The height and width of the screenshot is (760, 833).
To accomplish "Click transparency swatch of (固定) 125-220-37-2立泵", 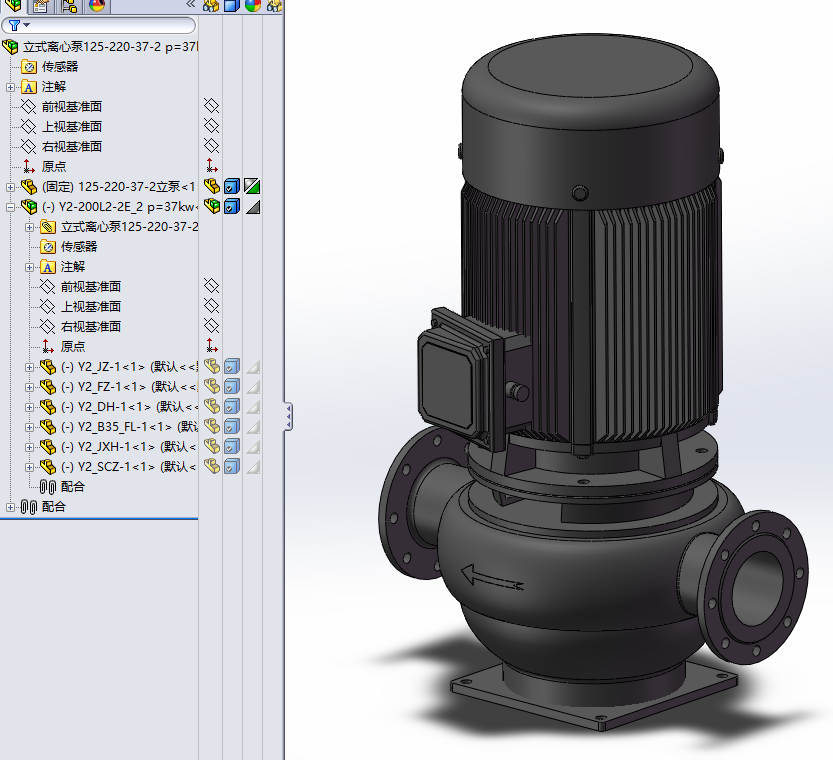I will (252, 186).
